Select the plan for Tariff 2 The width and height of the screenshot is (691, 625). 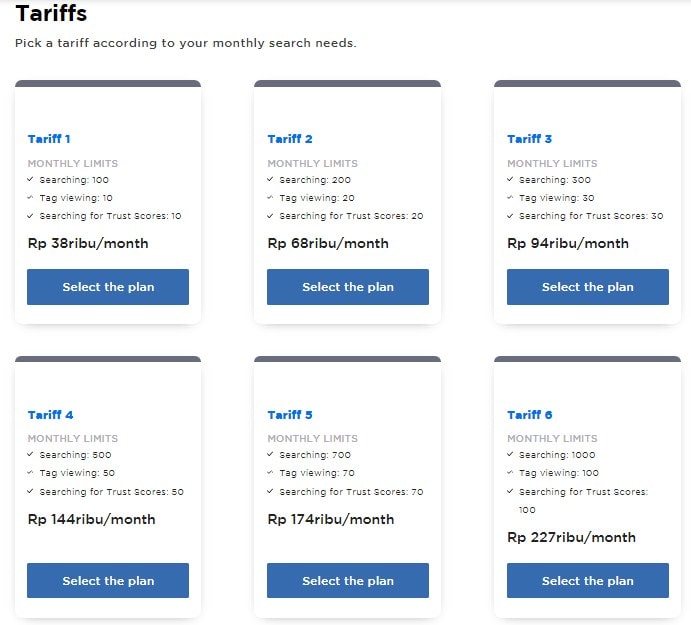[348, 287]
